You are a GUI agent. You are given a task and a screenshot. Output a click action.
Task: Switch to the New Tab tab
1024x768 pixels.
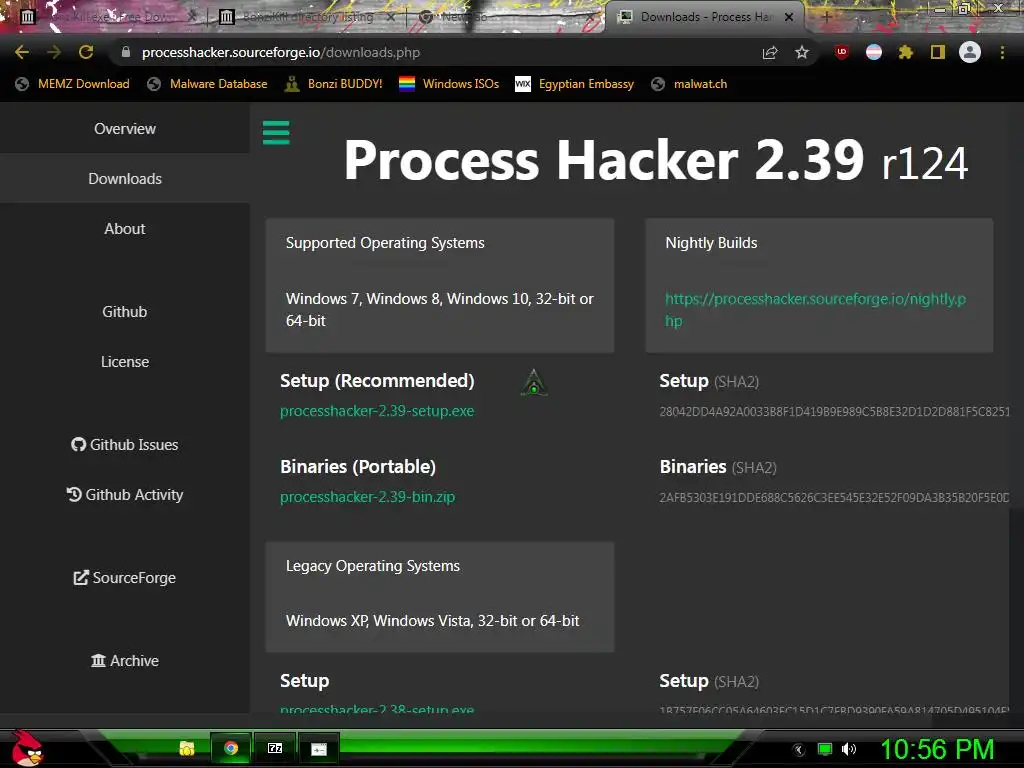pos(506,17)
